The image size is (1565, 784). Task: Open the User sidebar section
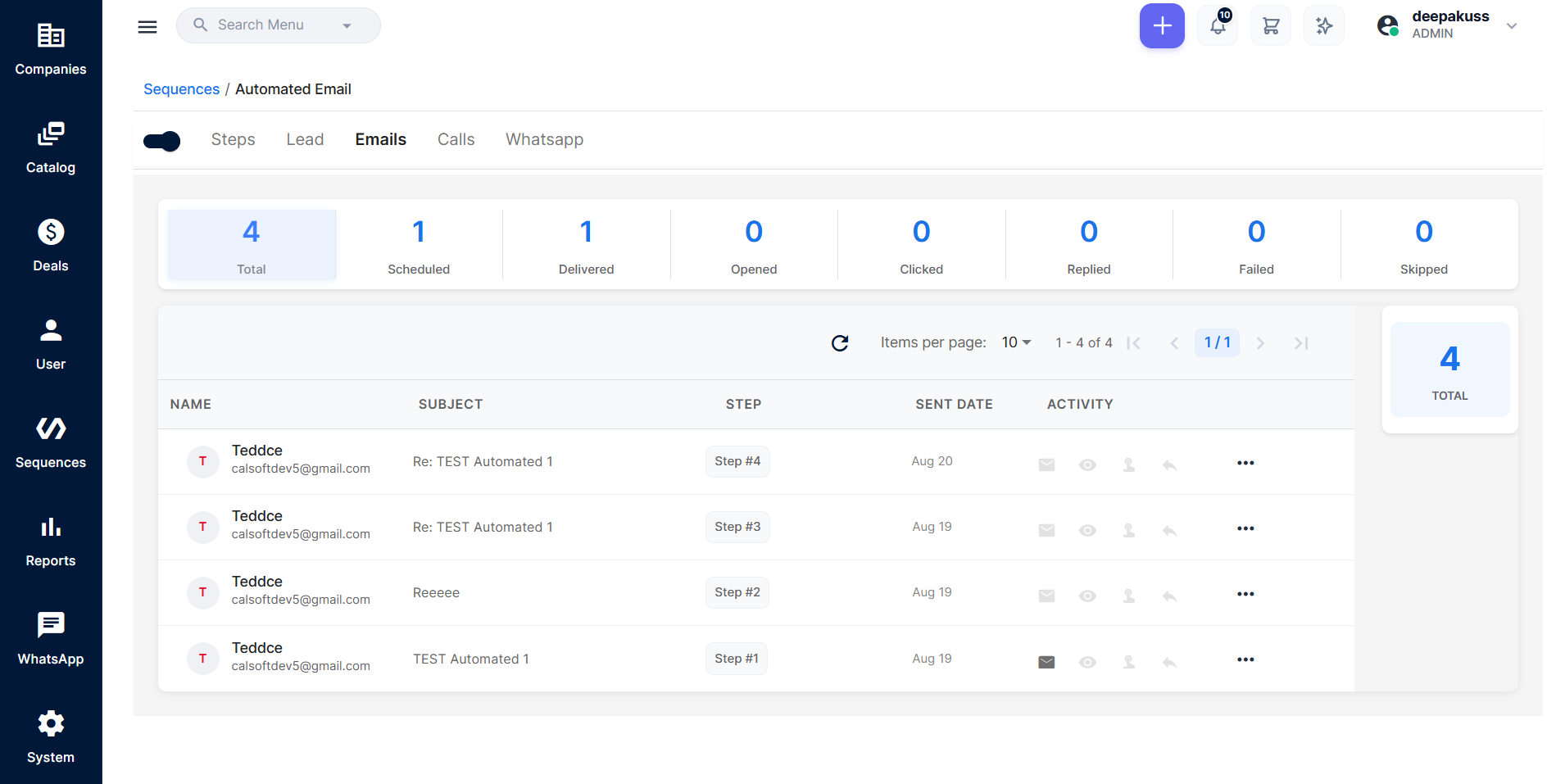tap(51, 344)
